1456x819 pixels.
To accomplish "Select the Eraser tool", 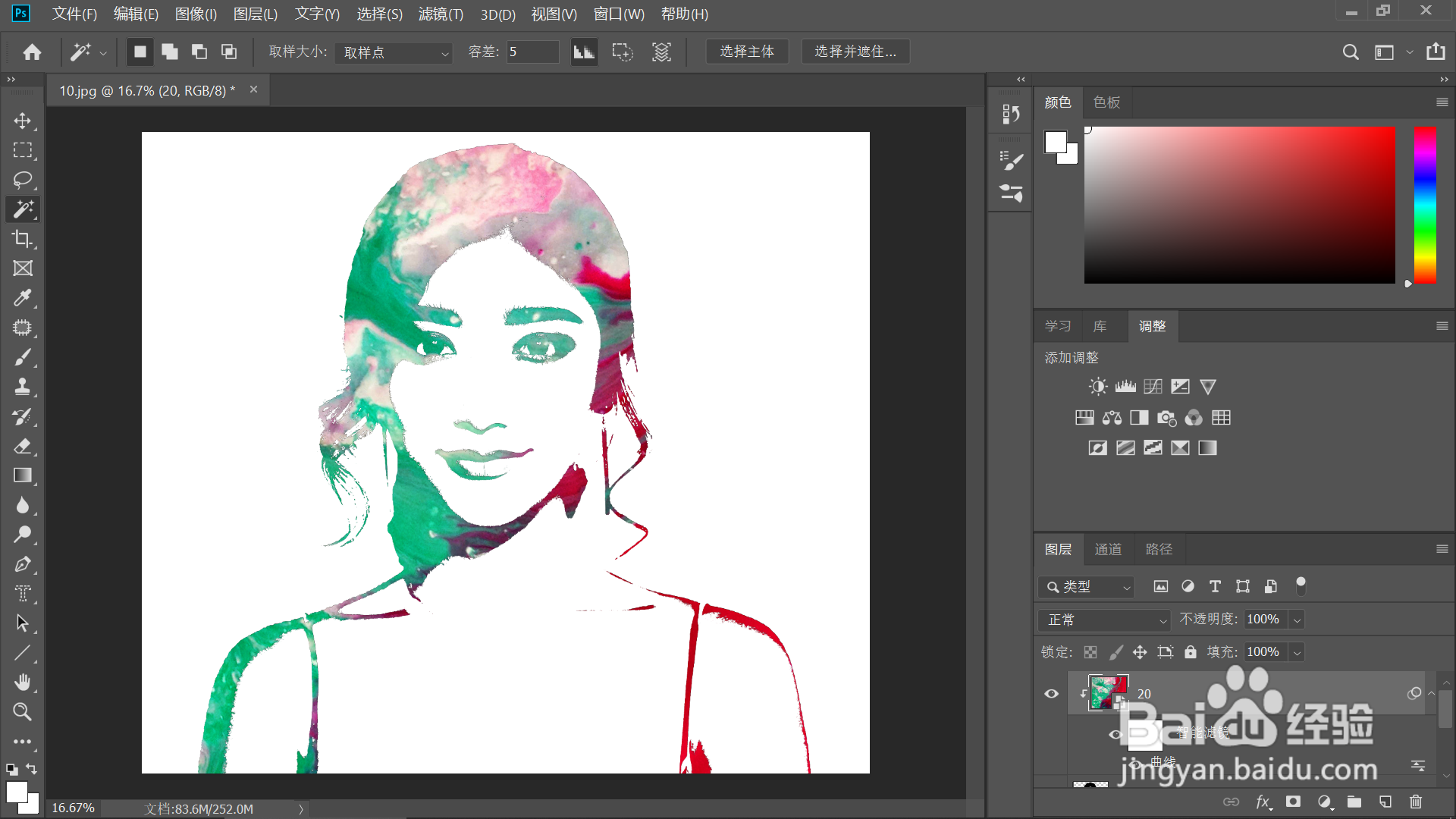I will pos(23,446).
